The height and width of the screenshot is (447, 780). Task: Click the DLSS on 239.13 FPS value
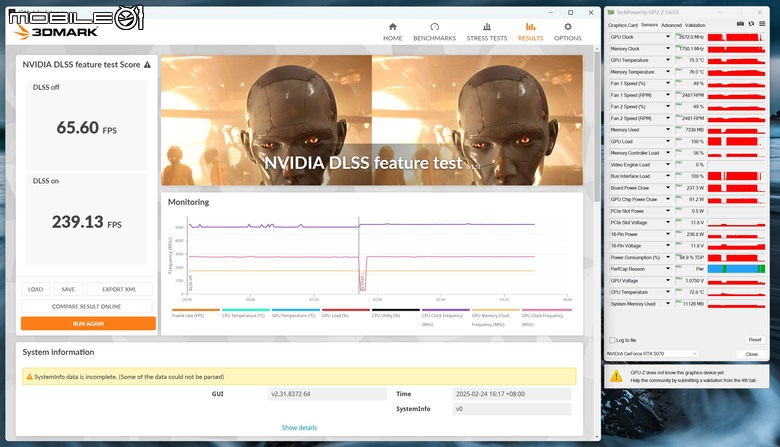coord(87,222)
